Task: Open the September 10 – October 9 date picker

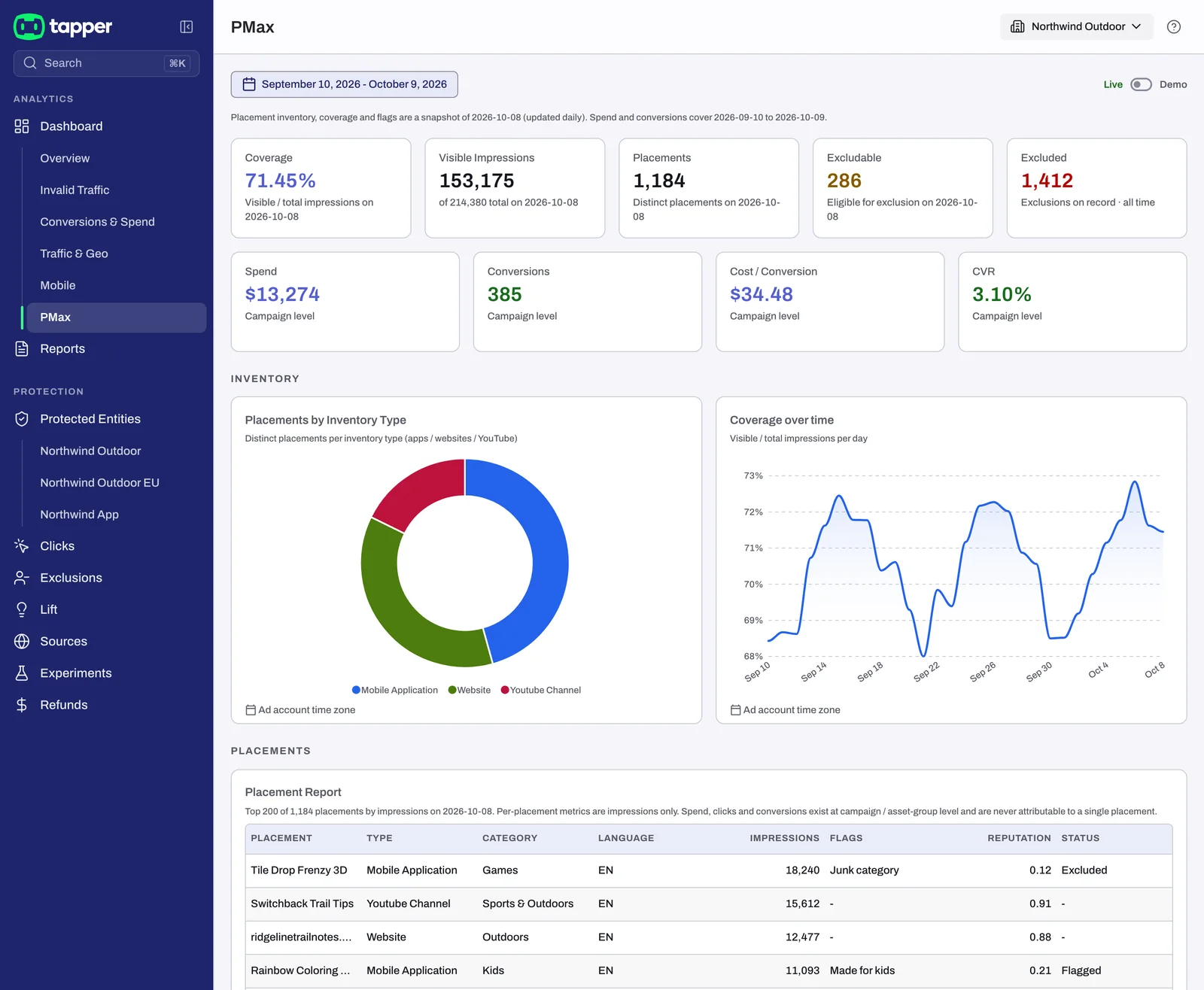Action: [345, 84]
